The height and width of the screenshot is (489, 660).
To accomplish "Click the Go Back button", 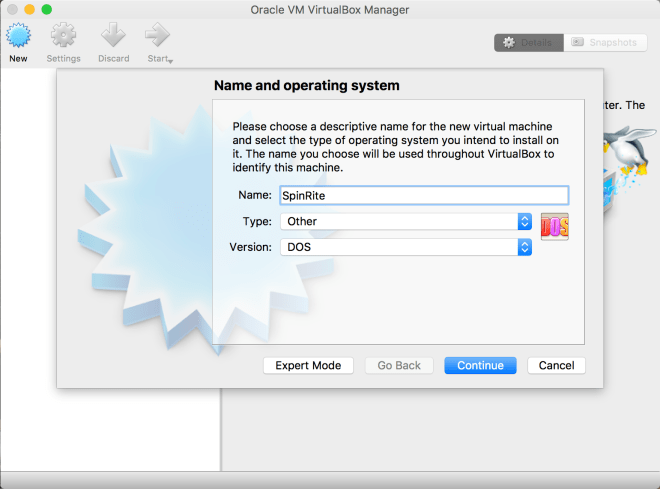I will [399, 365].
